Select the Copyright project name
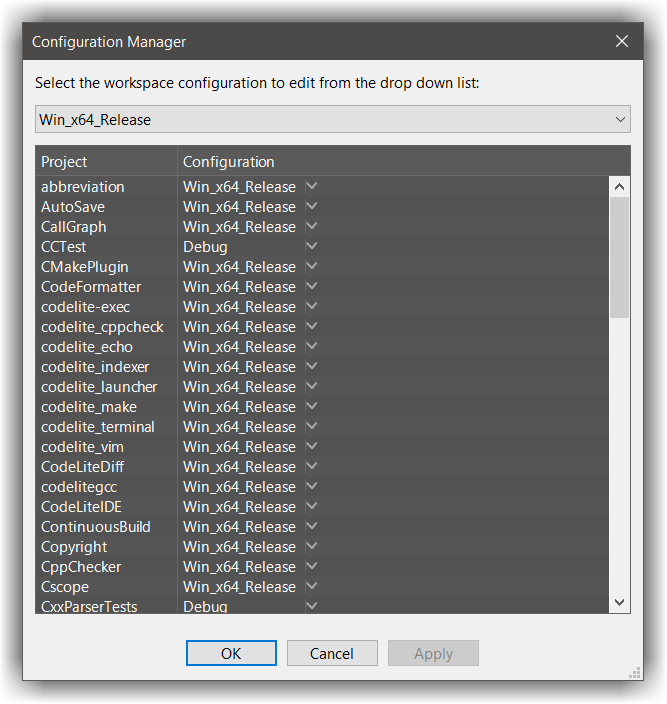 point(74,547)
